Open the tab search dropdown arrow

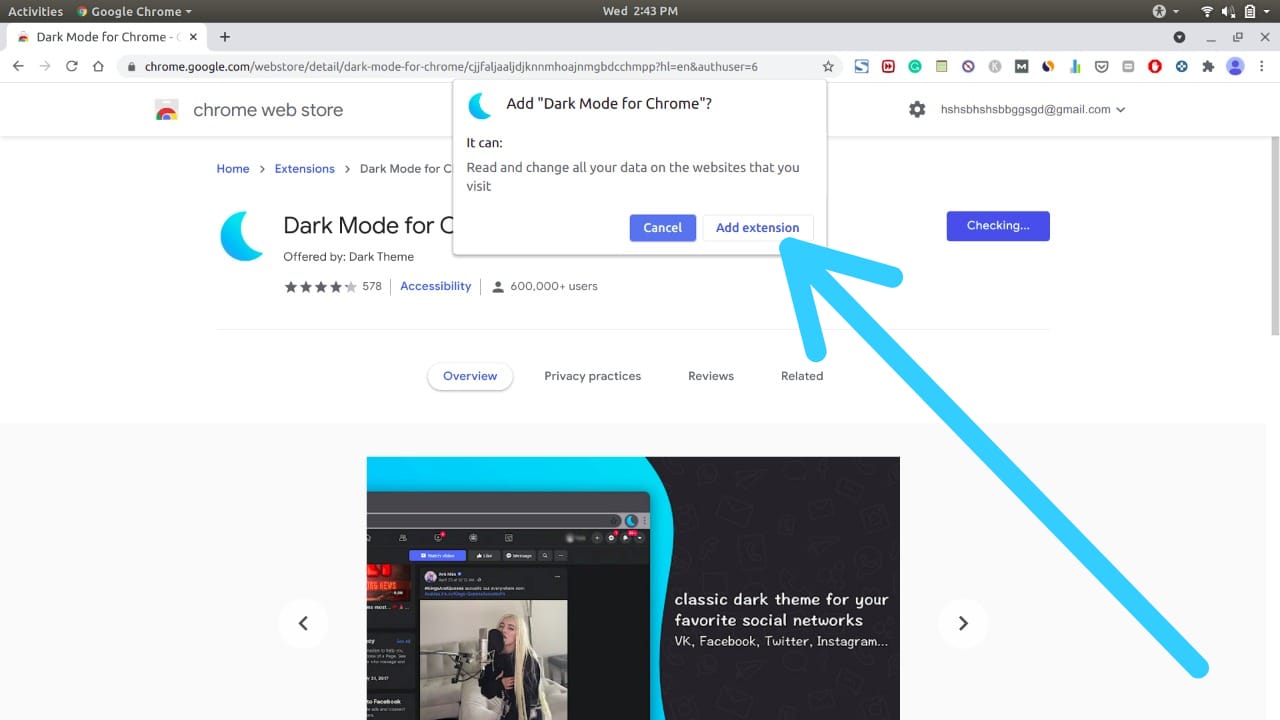click(x=1179, y=37)
